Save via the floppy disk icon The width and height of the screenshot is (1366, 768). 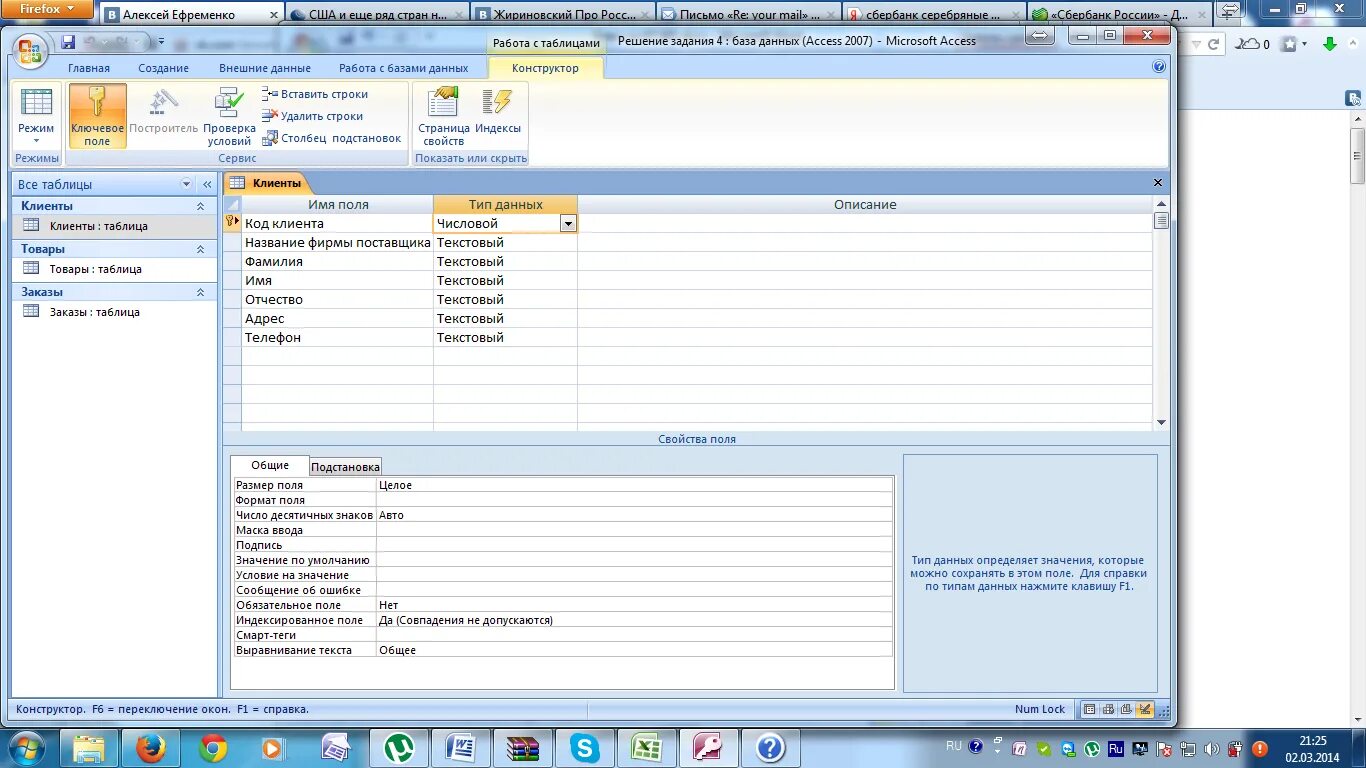(x=68, y=42)
